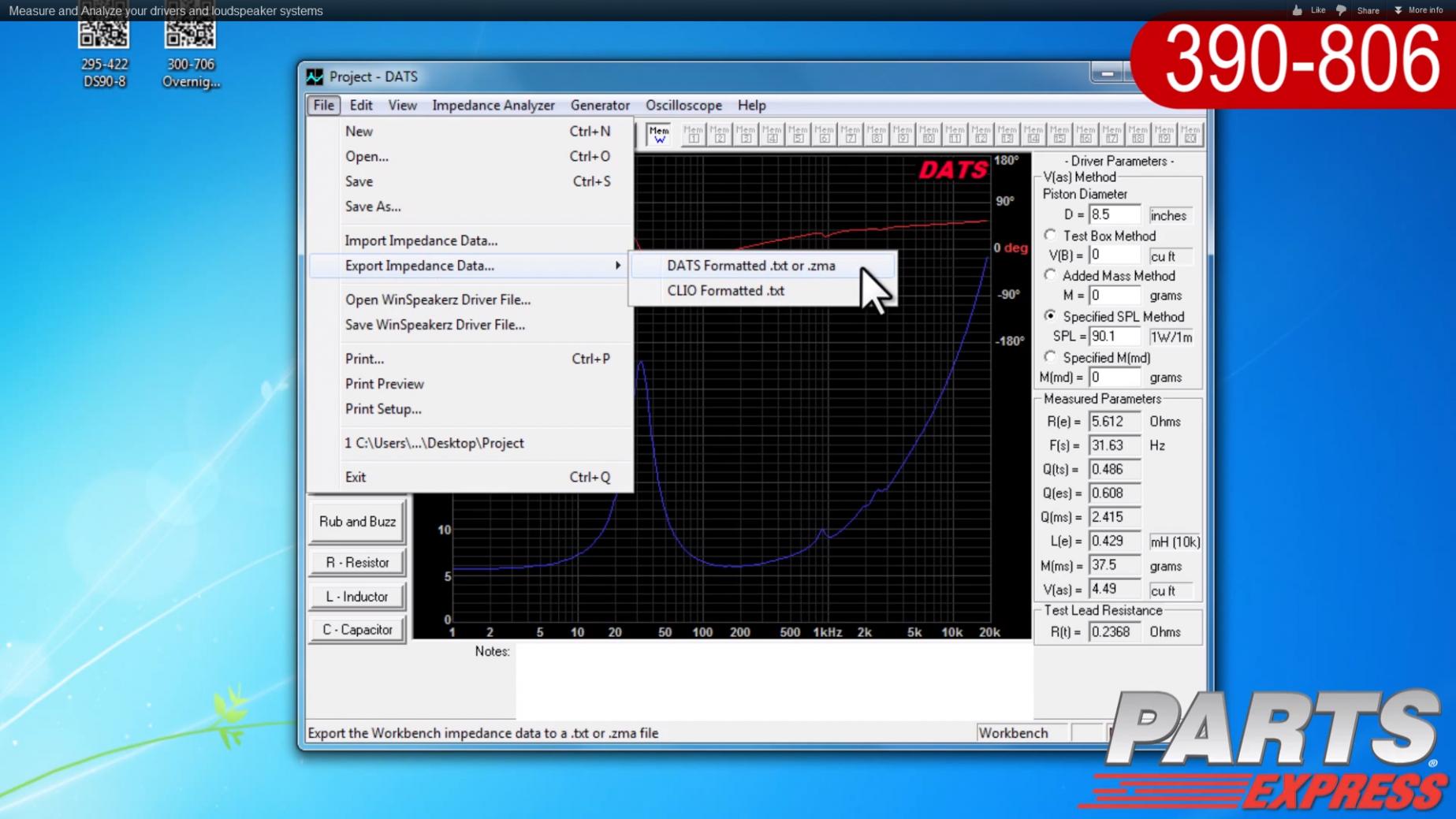Open the Generator menu
Viewport: 1456px width, 819px height.
(600, 105)
